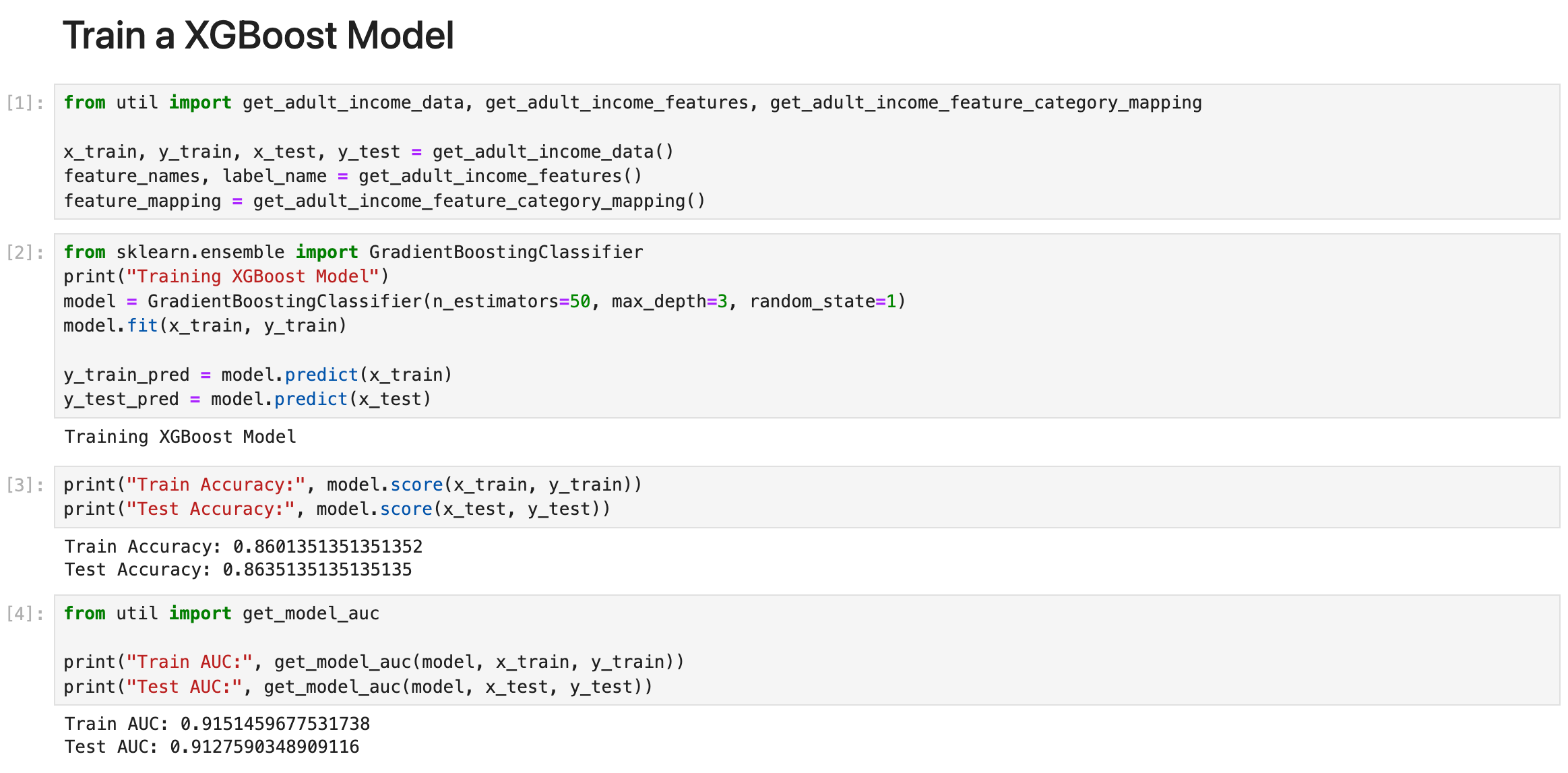Viewport: 1568px width, 773px height.
Task: Place cursor on get_adult_income_data() assignment line
Action: (368, 152)
